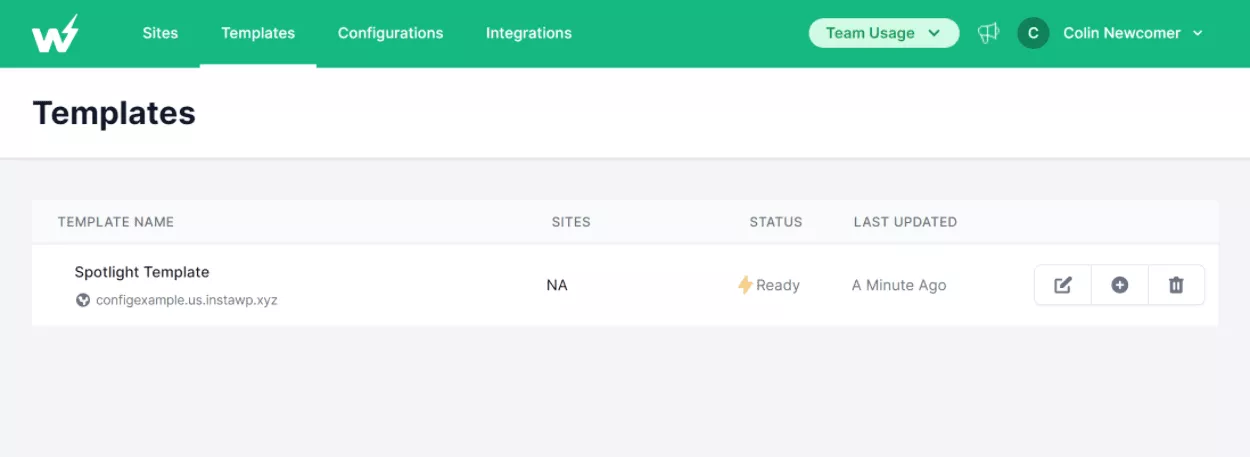Switch to the Integrations tab
The height and width of the screenshot is (457, 1250).
[x=529, y=33]
